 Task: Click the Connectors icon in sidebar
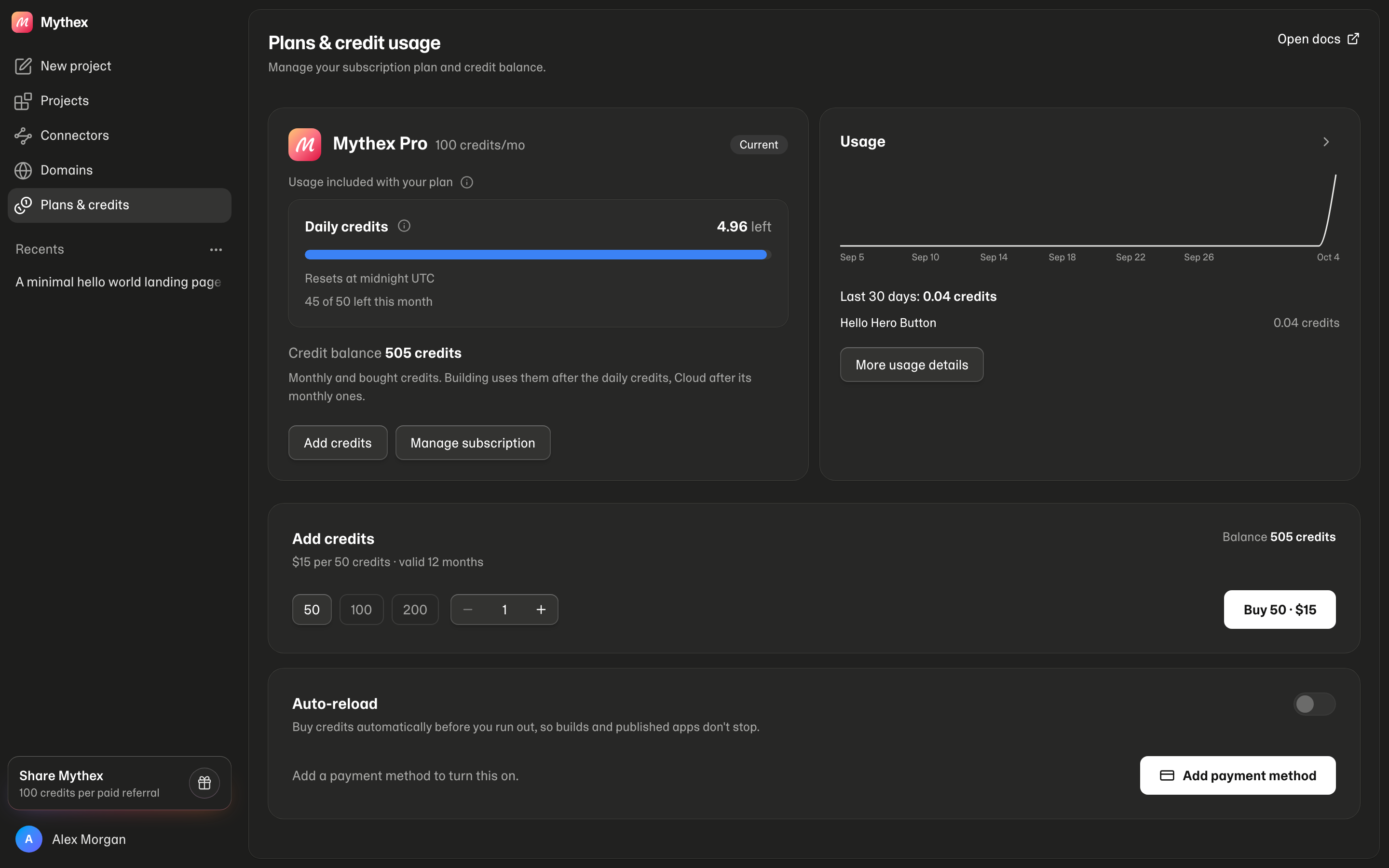(x=23, y=136)
